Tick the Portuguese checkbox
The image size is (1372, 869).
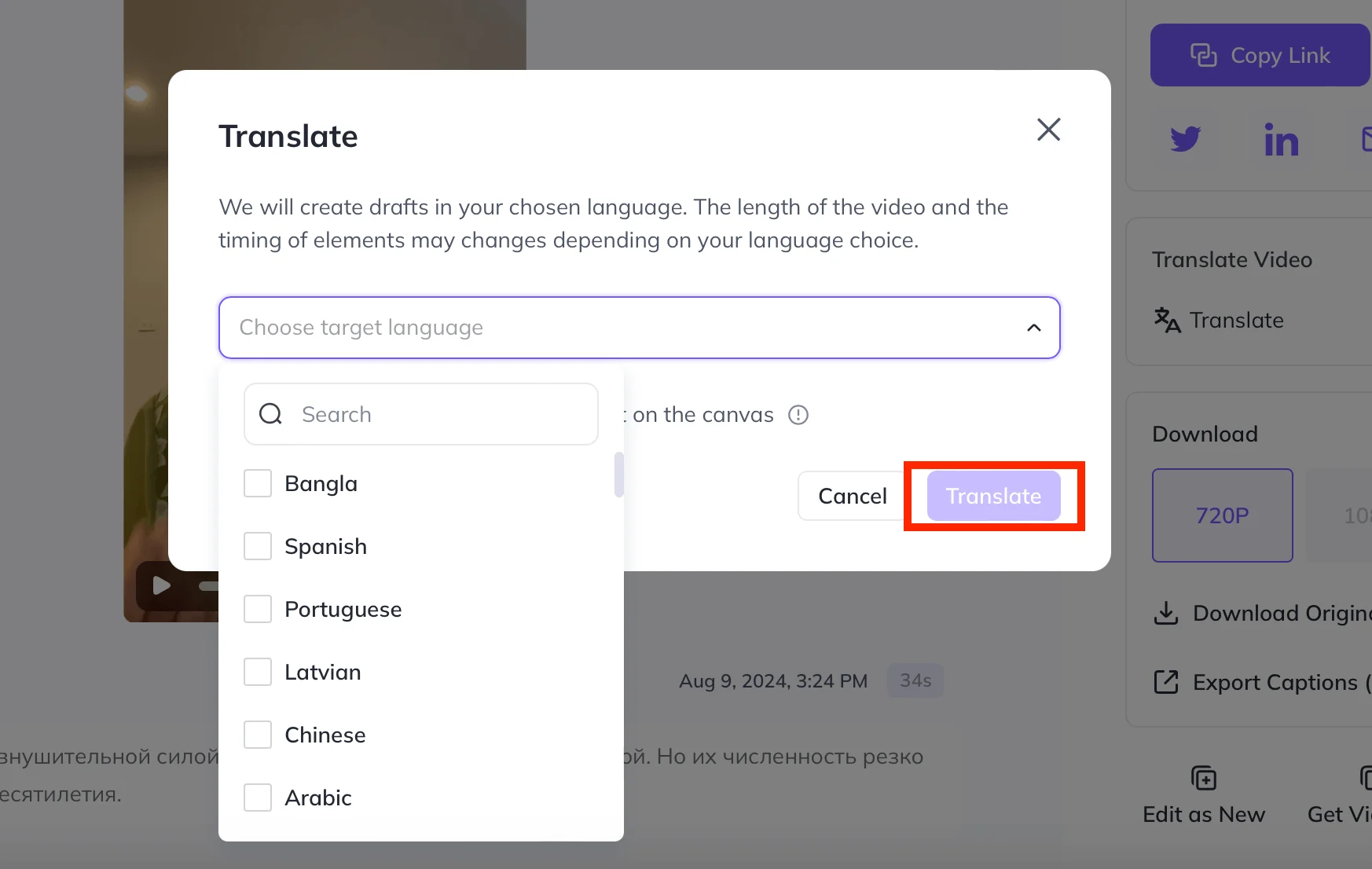pos(258,609)
